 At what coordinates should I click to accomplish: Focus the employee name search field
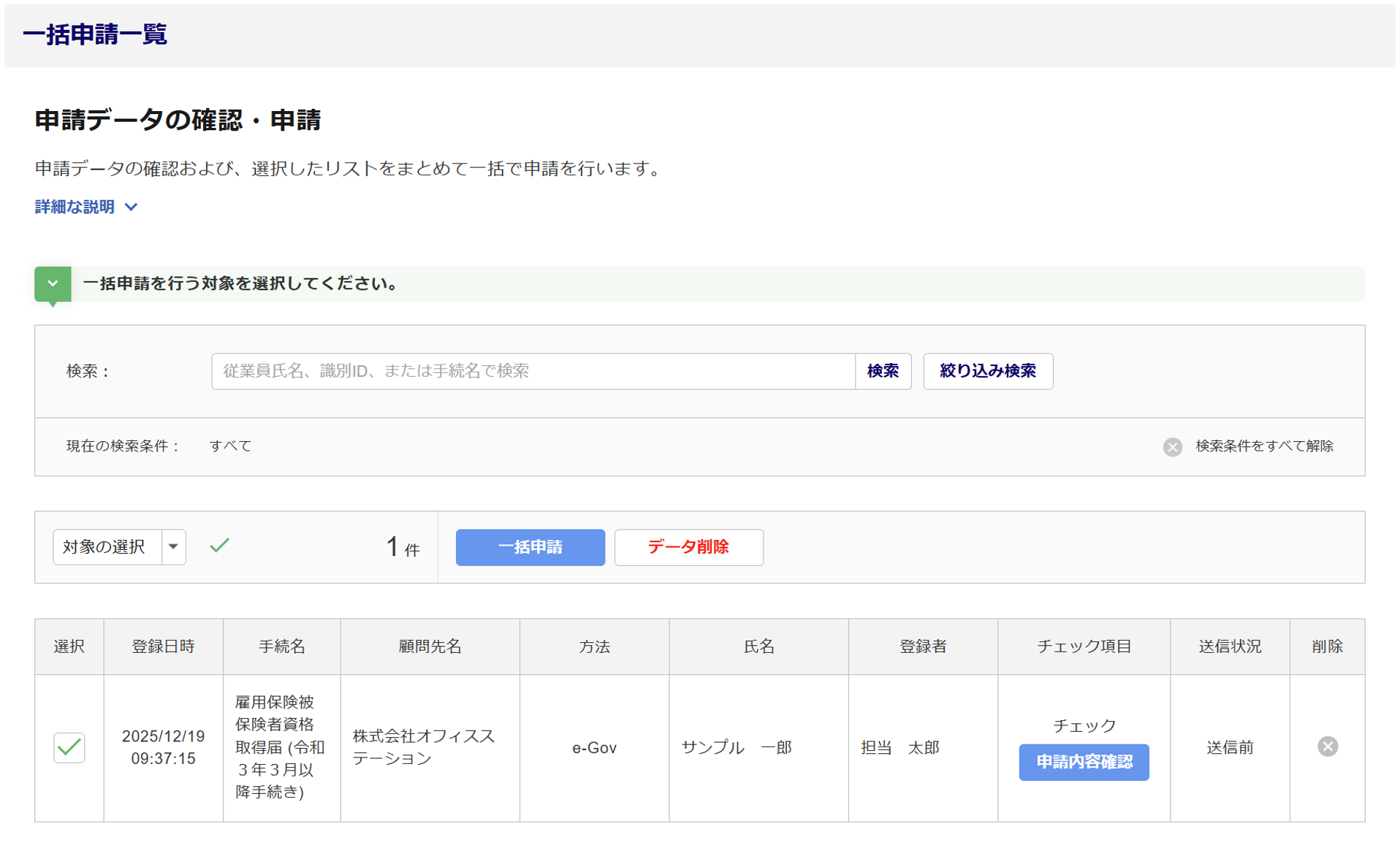click(x=533, y=371)
